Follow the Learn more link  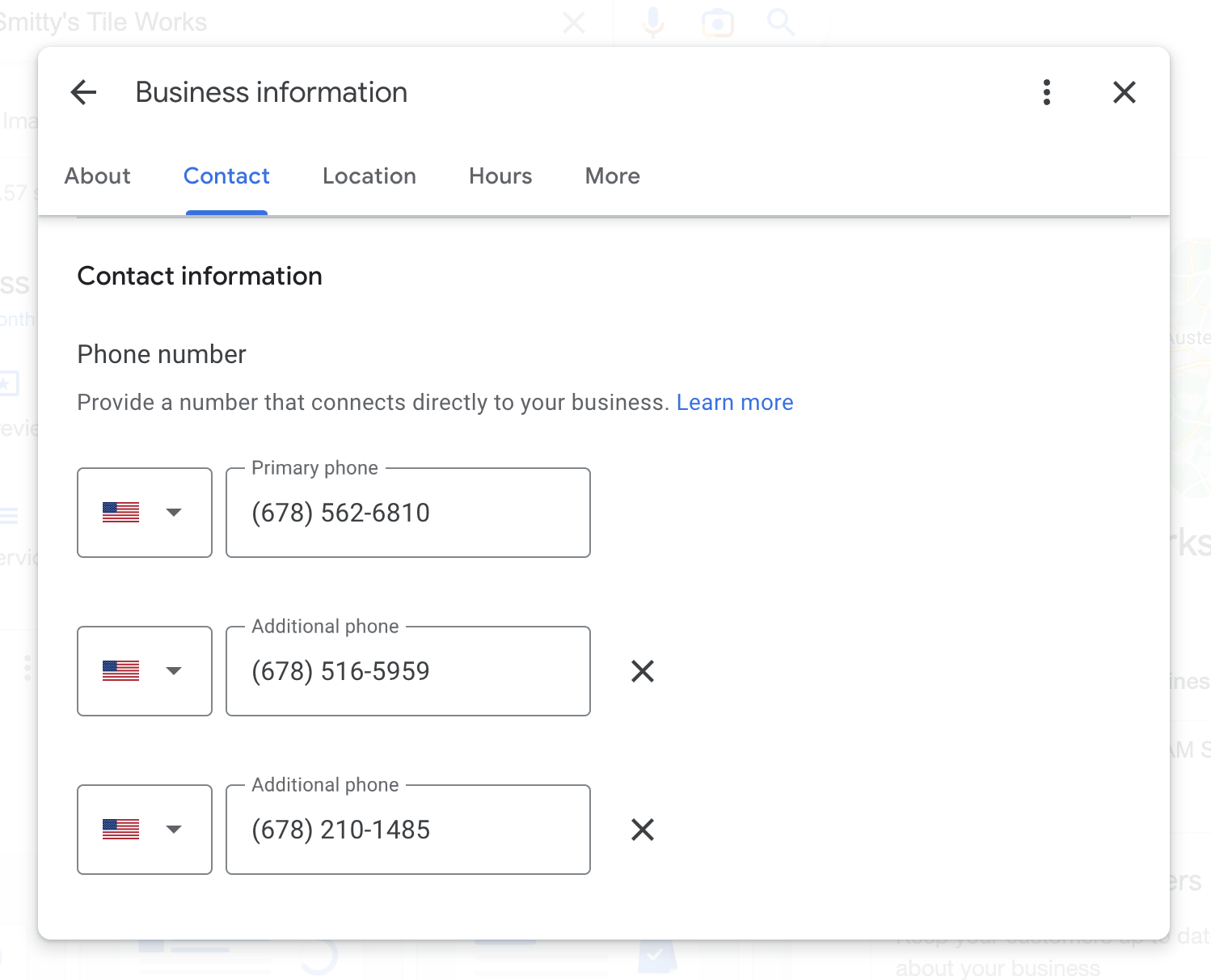click(x=735, y=403)
